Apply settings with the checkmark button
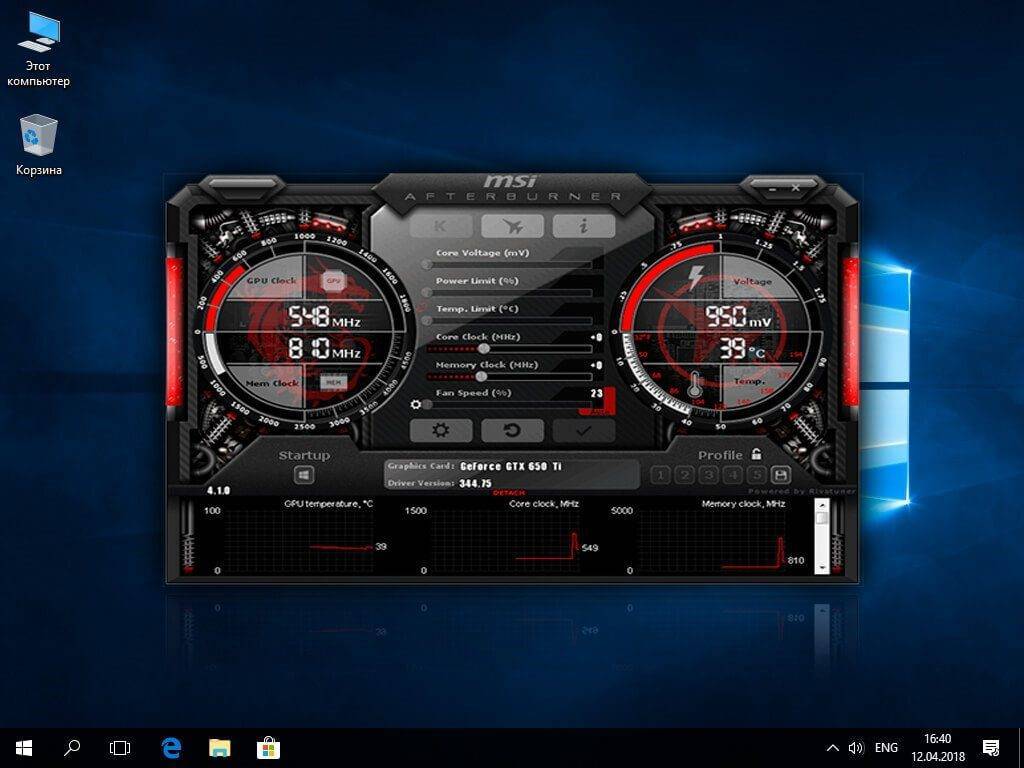This screenshot has height=768, width=1024. click(x=583, y=430)
